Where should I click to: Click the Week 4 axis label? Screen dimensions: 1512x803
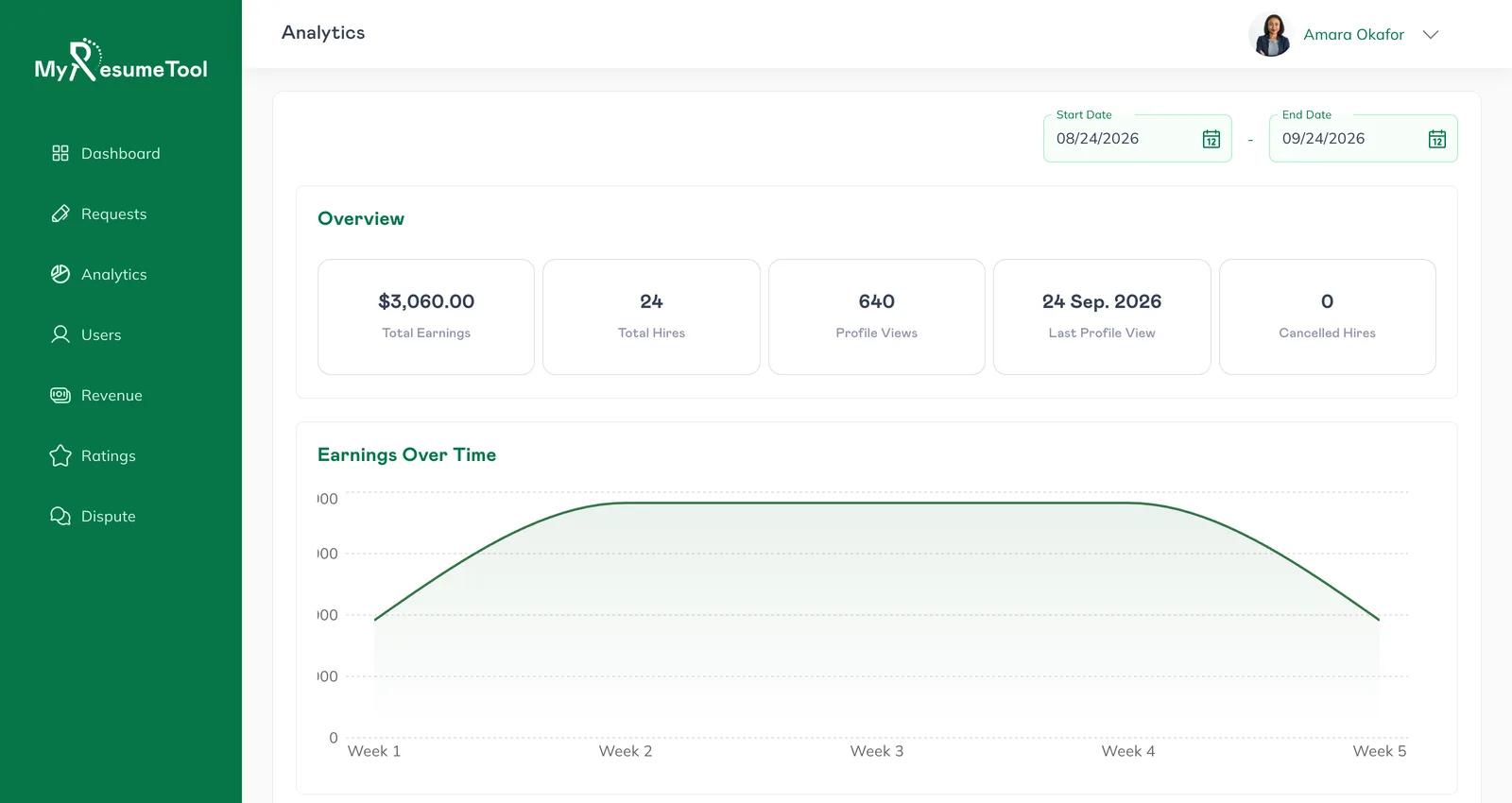1128,751
